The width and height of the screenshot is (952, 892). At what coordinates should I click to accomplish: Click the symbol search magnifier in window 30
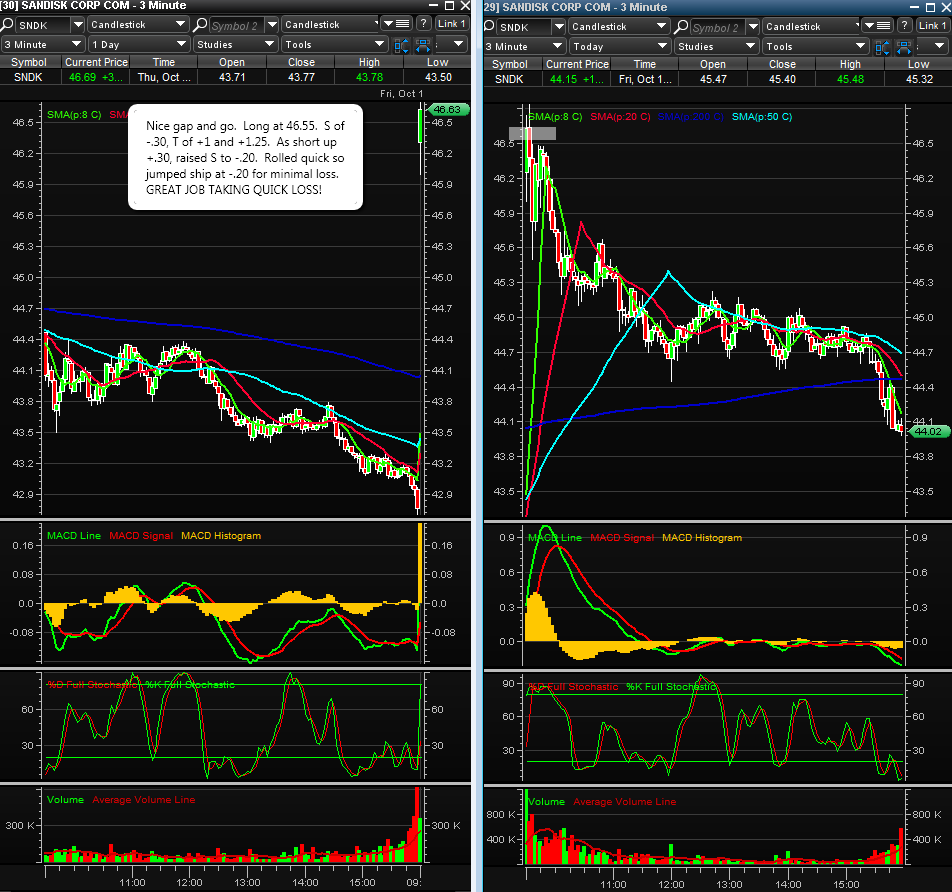(7, 25)
